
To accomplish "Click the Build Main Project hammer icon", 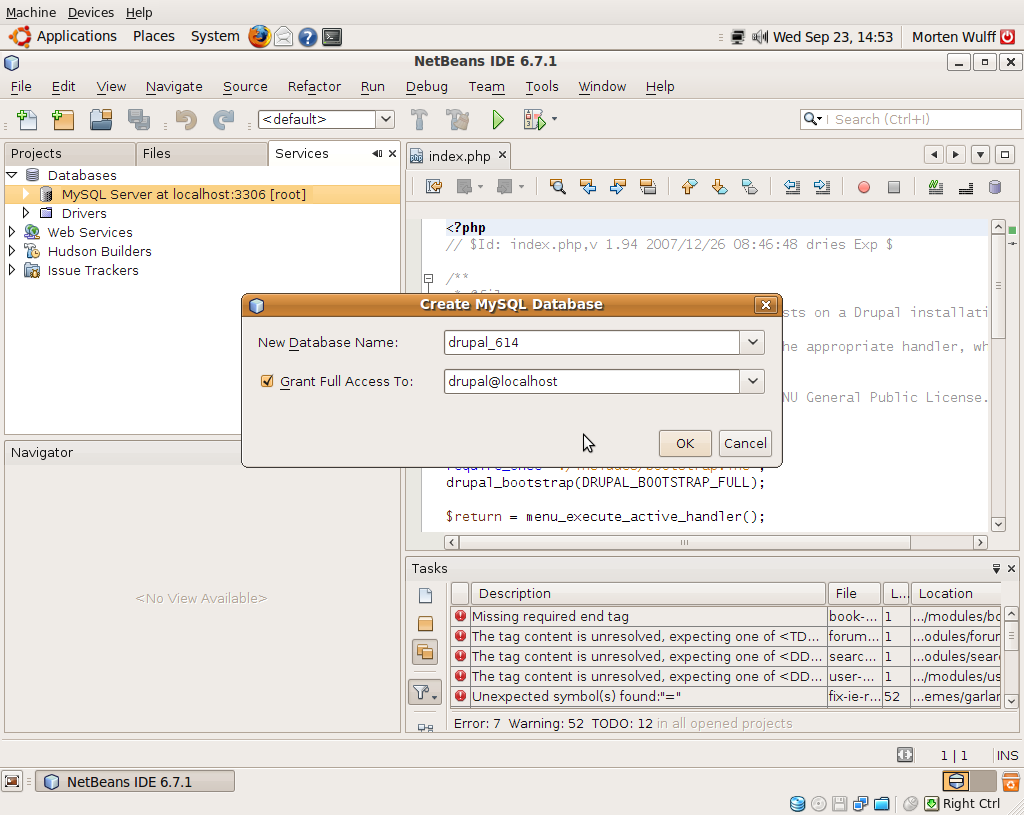I will (419, 120).
